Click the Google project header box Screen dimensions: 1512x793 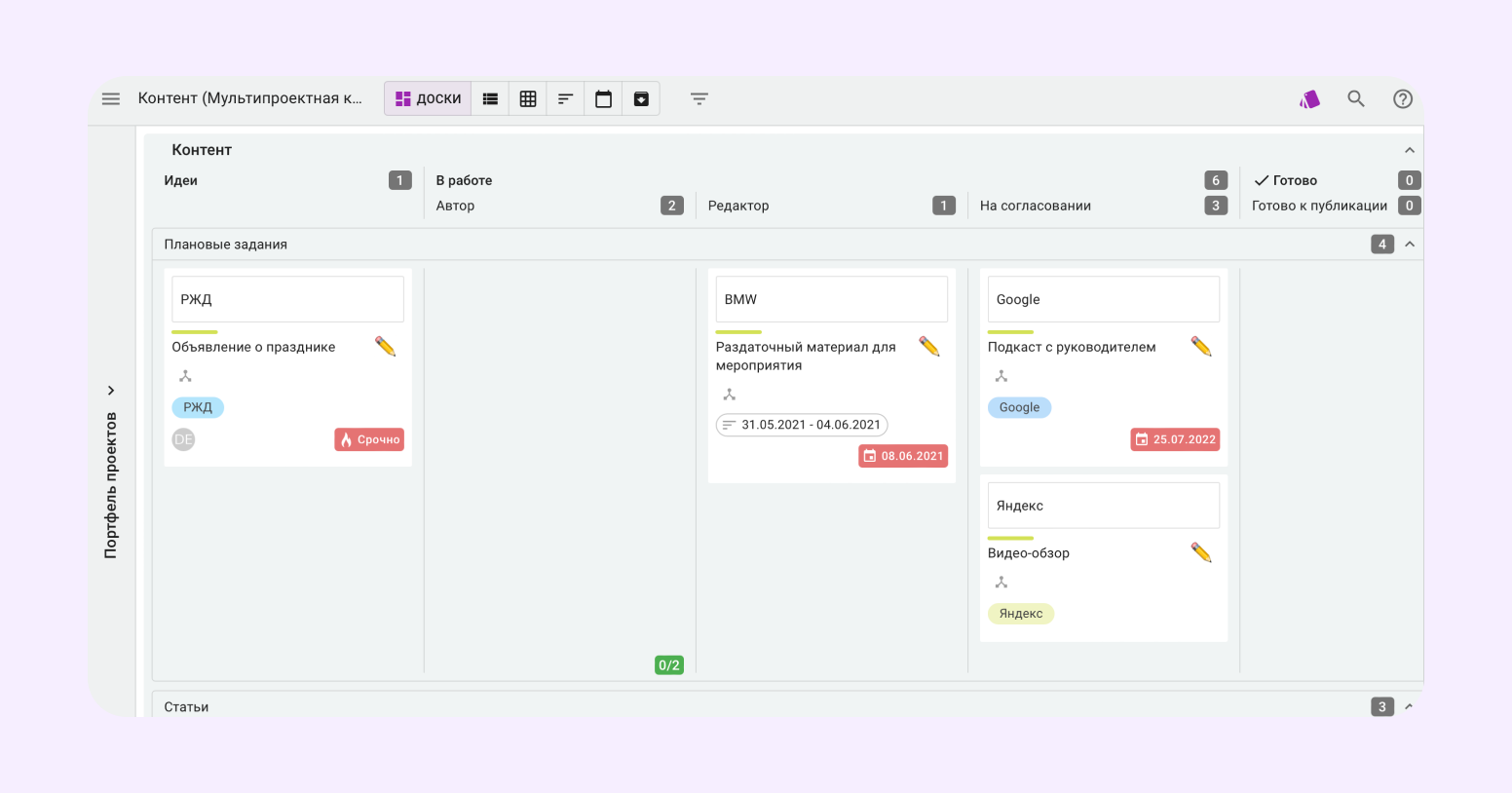(x=1104, y=299)
